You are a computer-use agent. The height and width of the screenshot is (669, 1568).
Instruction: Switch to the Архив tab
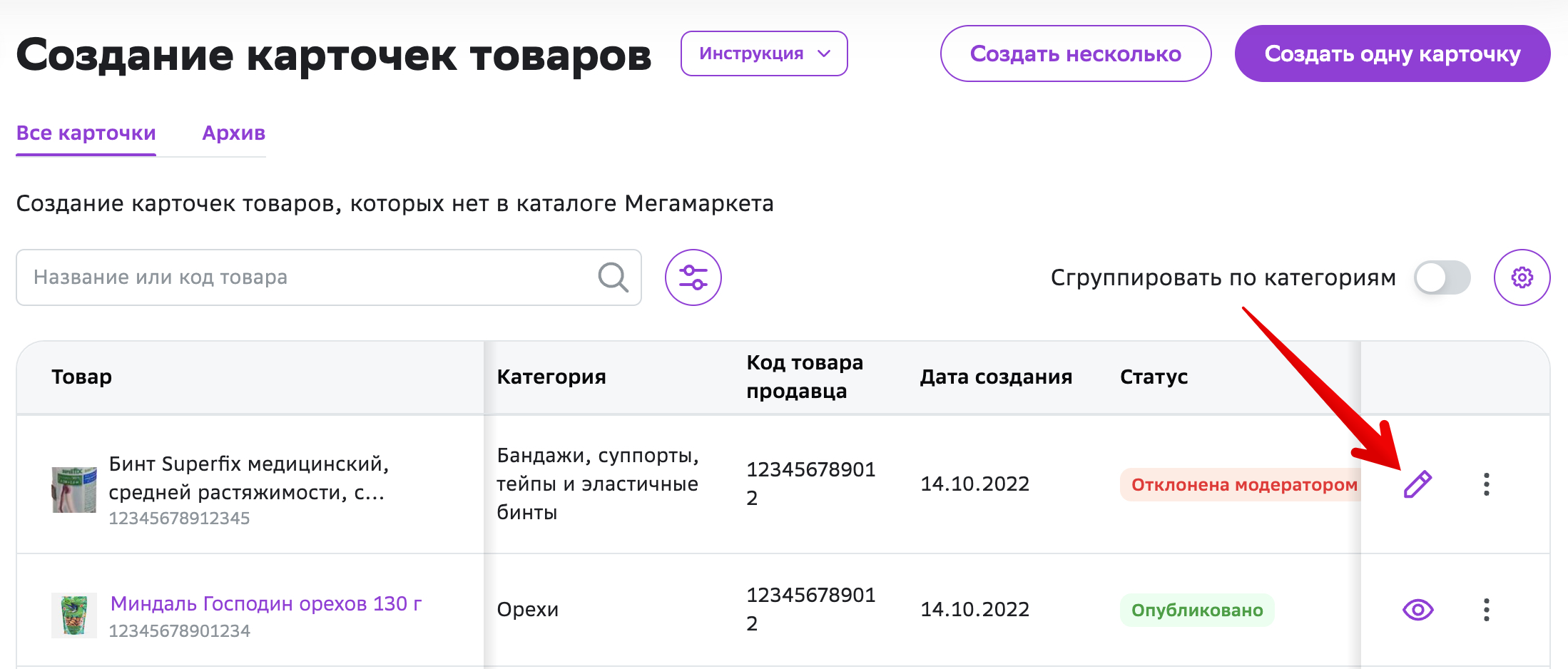(234, 133)
